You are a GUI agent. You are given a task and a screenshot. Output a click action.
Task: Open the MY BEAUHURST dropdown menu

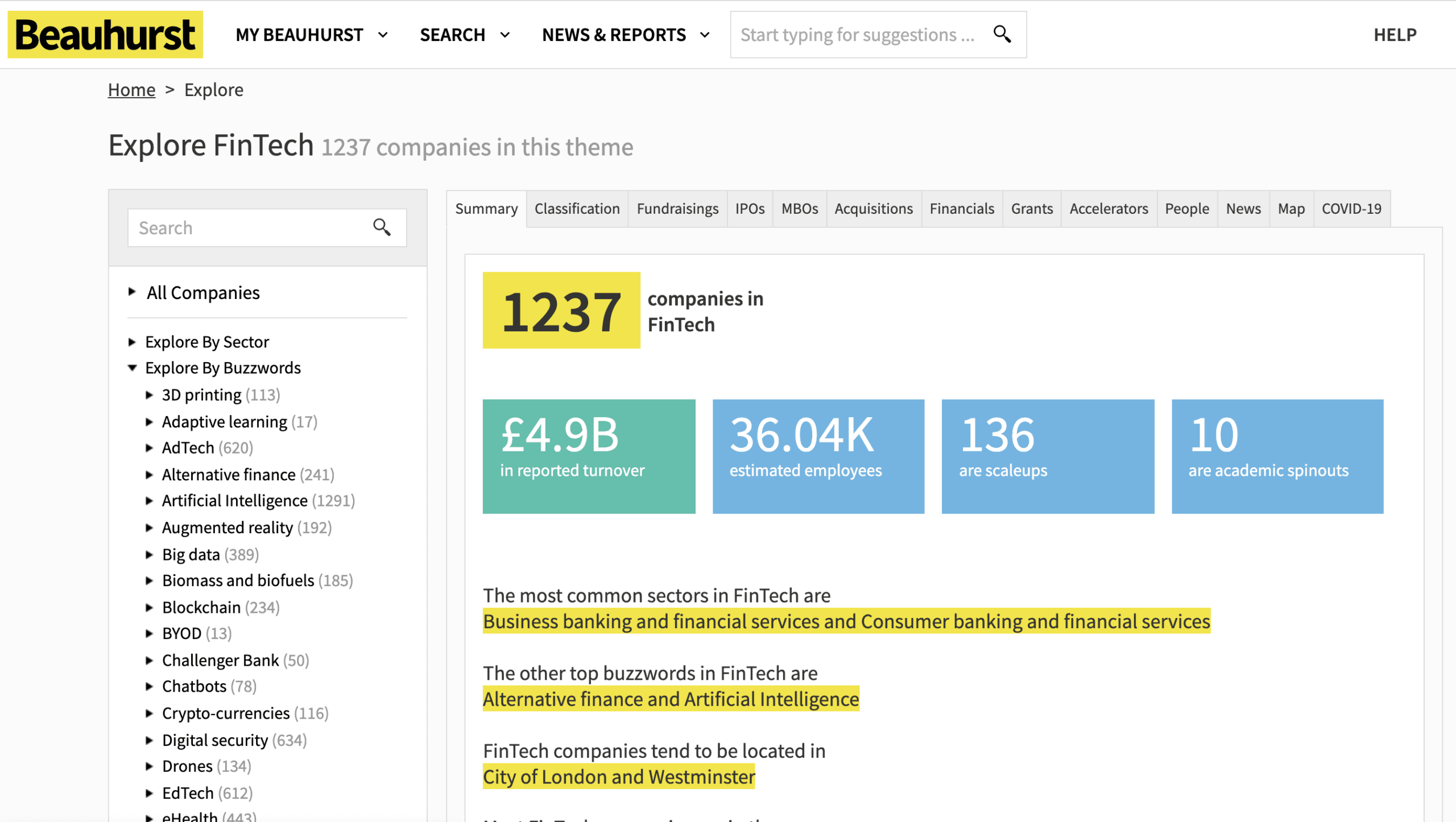(312, 35)
